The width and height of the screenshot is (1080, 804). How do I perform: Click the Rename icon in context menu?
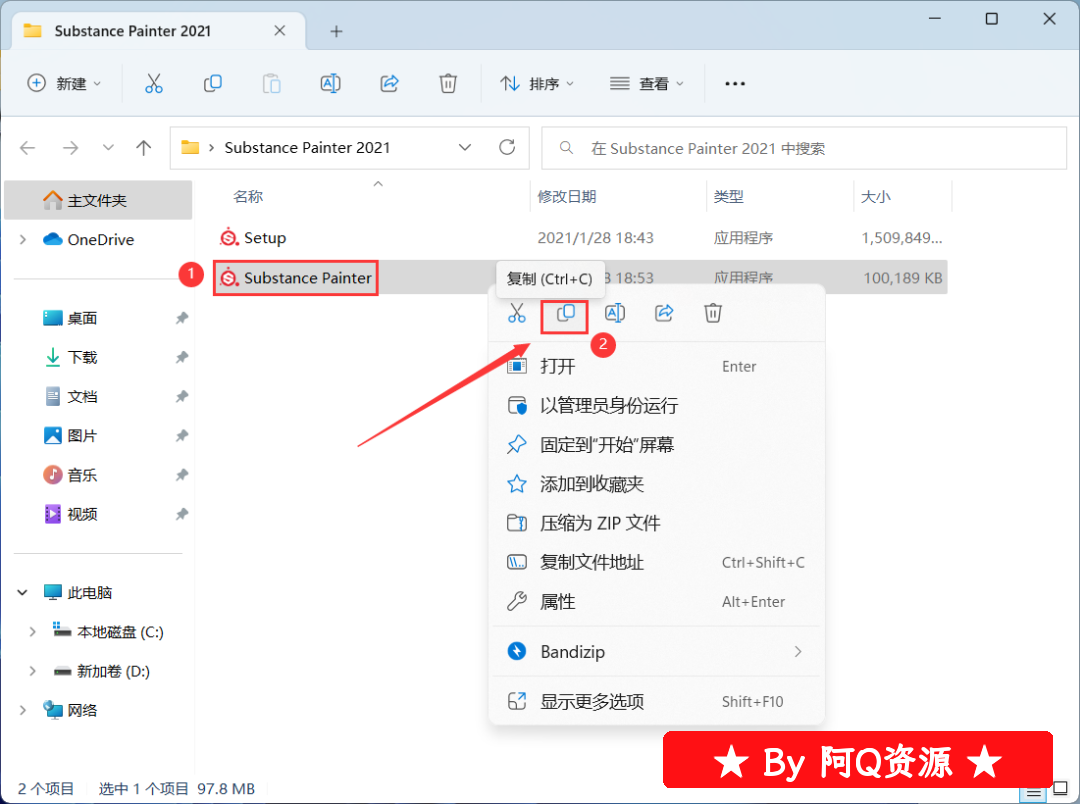(615, 313)
